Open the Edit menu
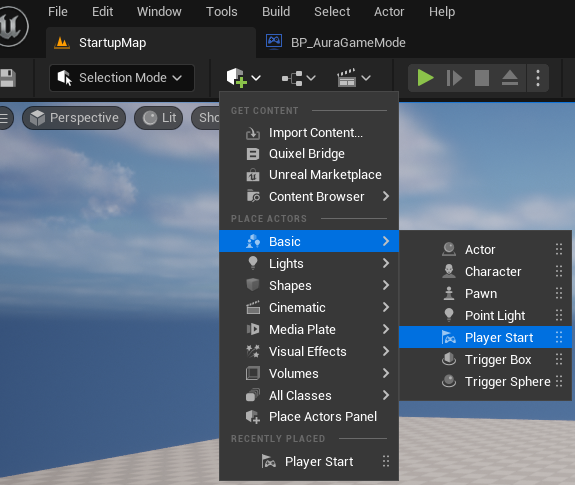 (x=102, y=12)
